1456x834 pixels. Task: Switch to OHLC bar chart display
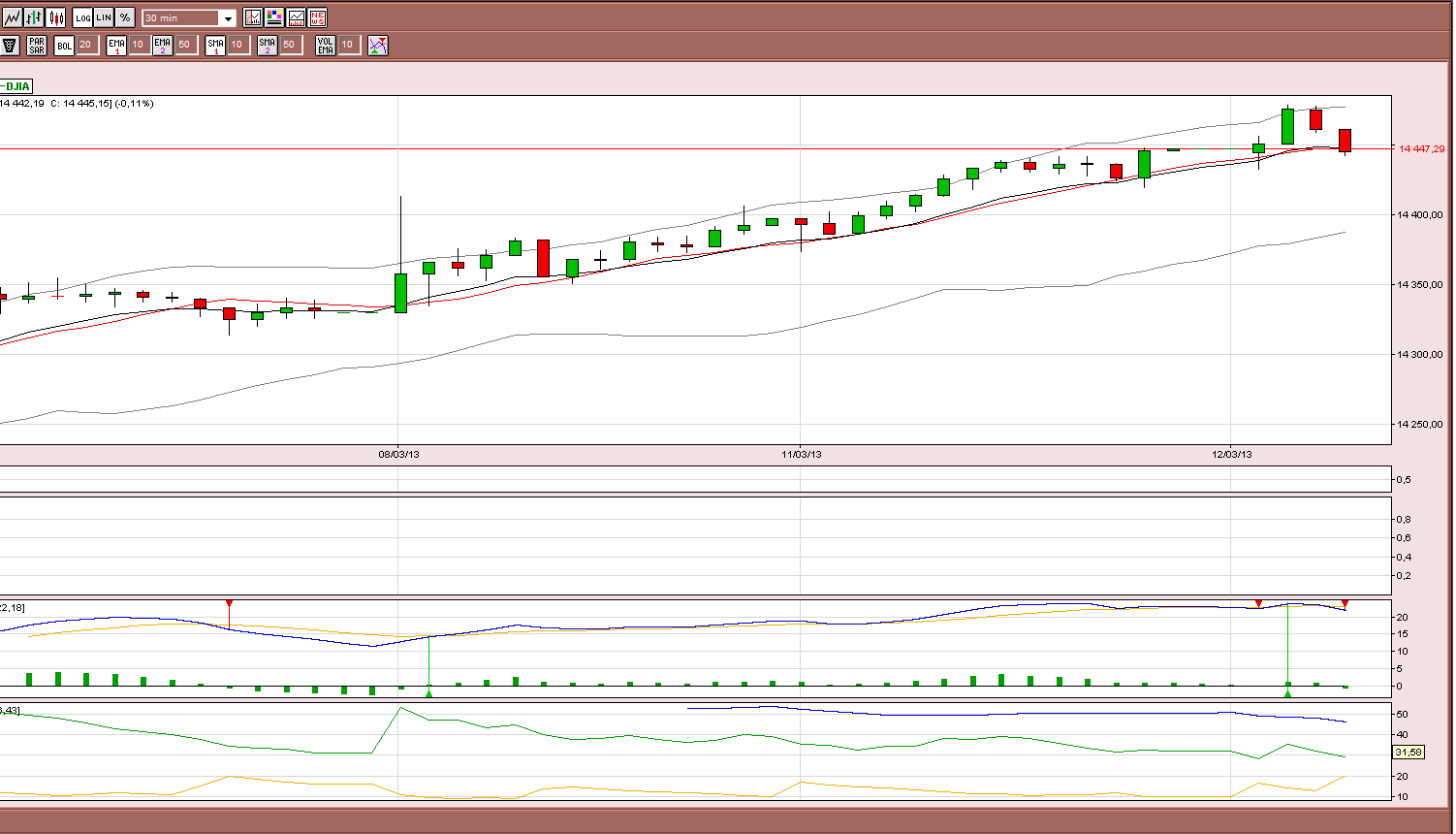click(x=34, y=17)
